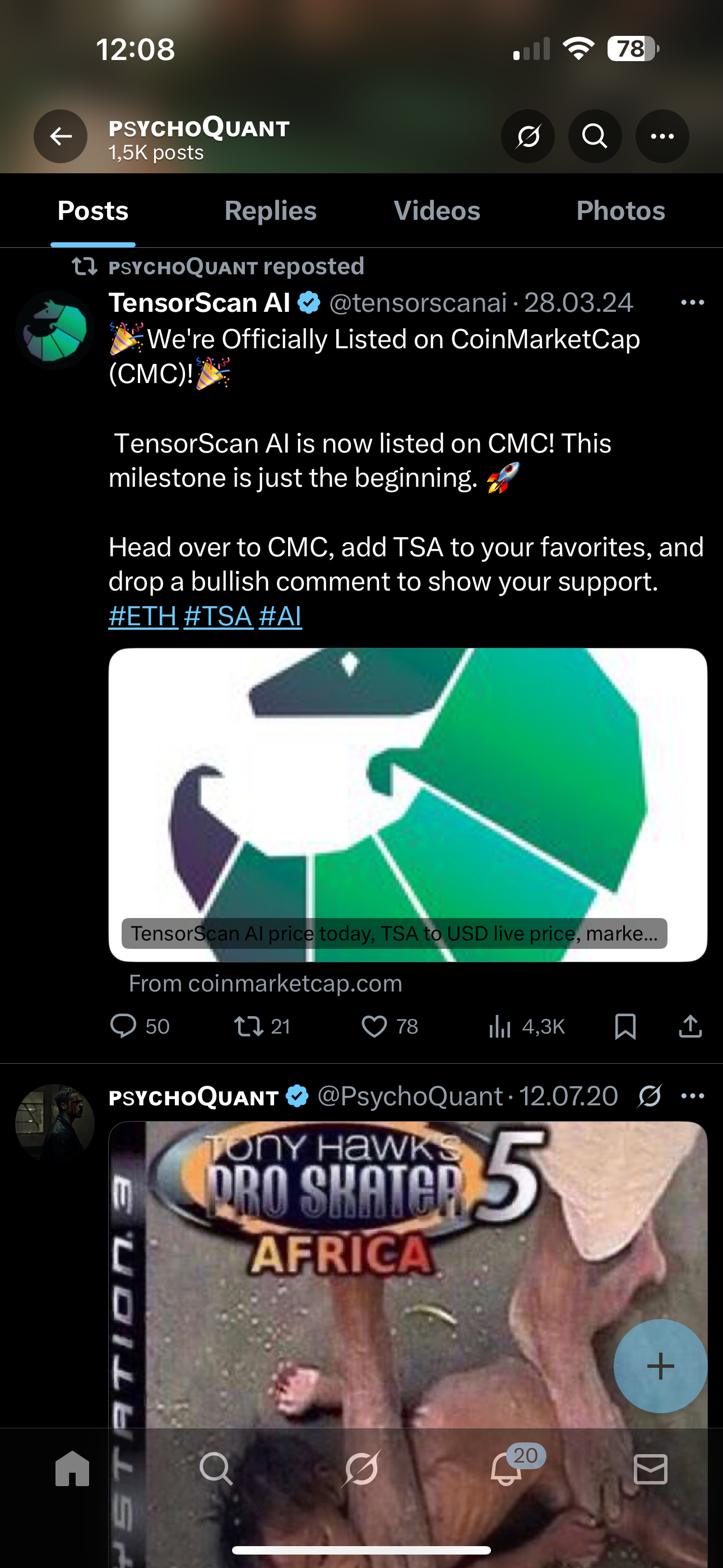
Task: Open TensorScan AI post options menu
Action: tap(692, 302)
